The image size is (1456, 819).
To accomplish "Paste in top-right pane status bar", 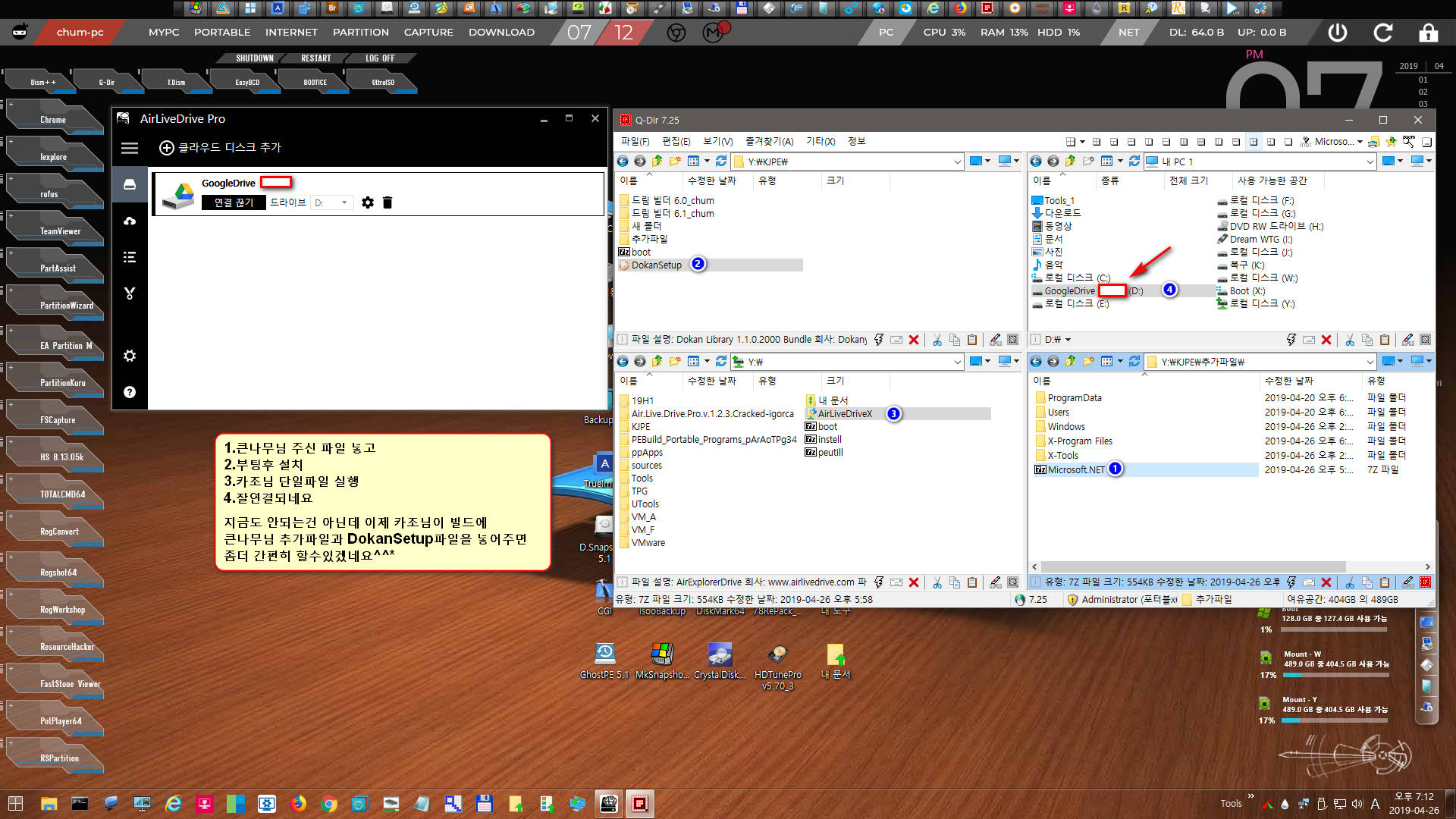I will tap(1385, 340).
